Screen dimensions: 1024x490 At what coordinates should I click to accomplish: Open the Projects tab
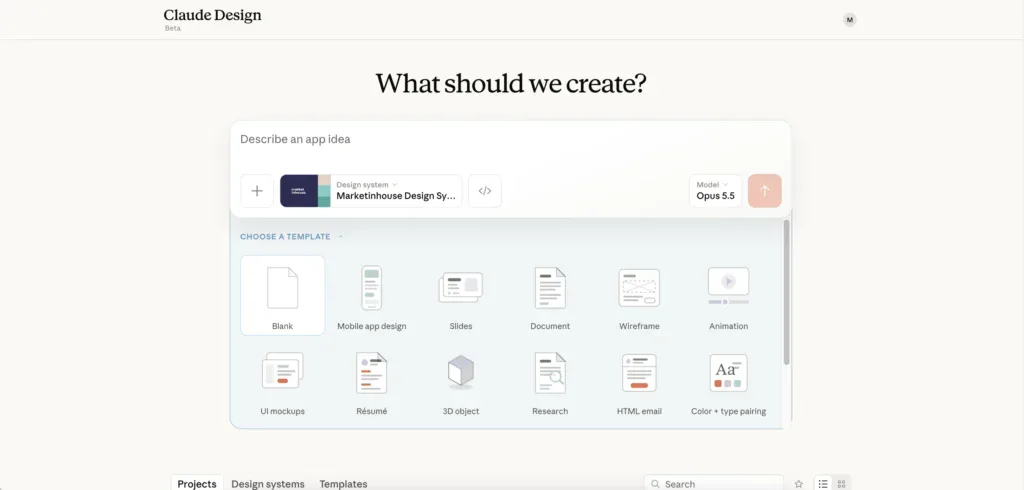(197, 483)
